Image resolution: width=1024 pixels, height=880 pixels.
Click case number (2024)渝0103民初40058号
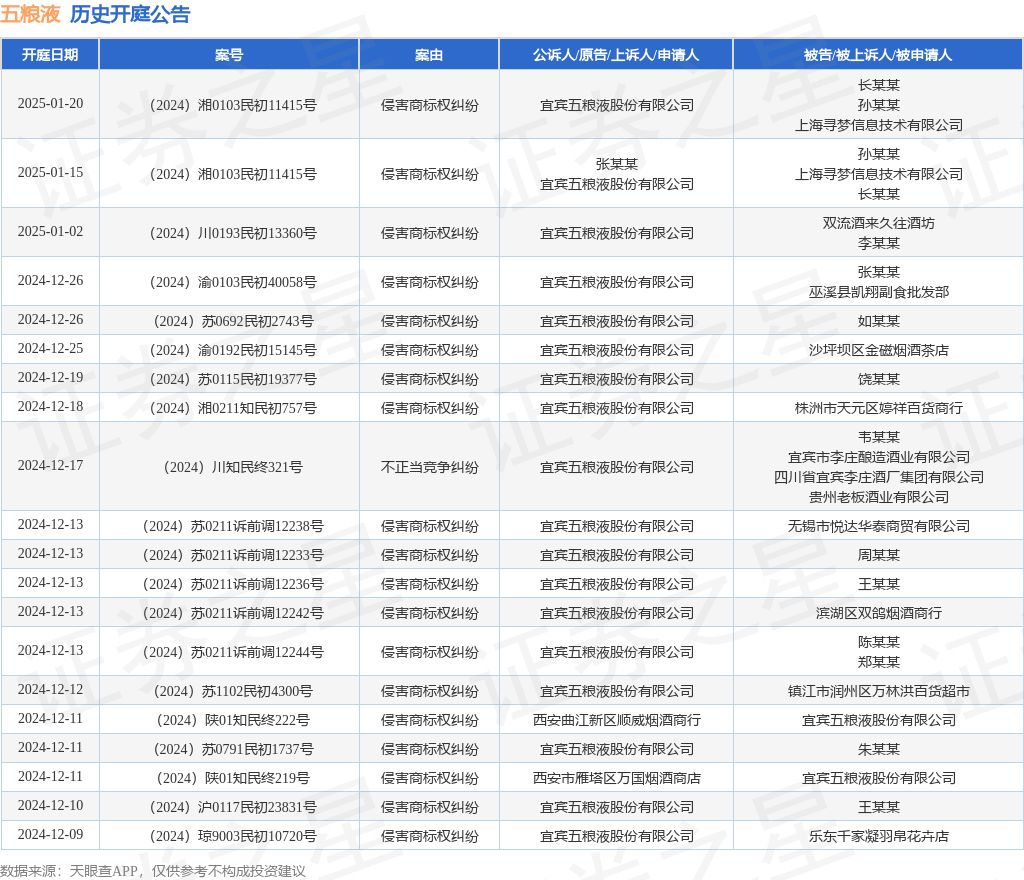(x=233, y=282)
